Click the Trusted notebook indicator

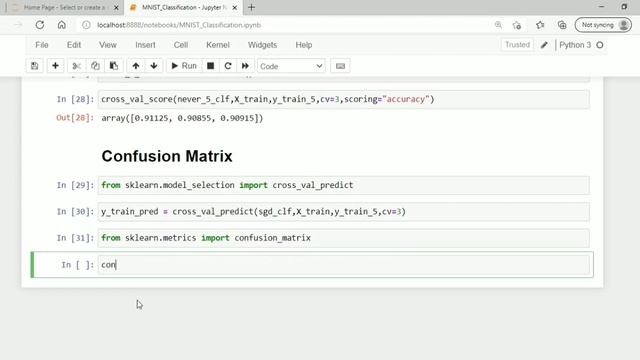(517, 45)
